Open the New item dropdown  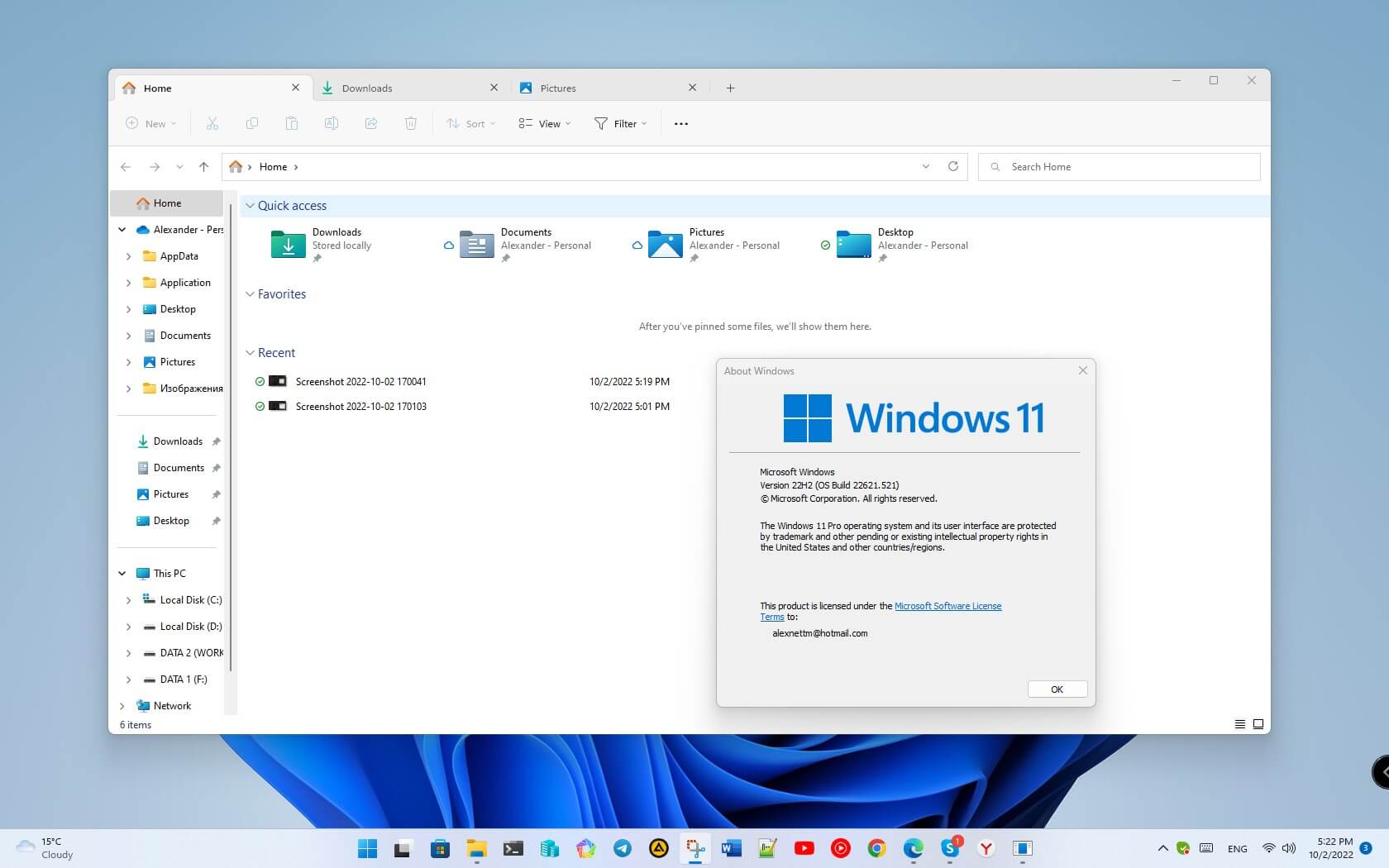[151, 123]
